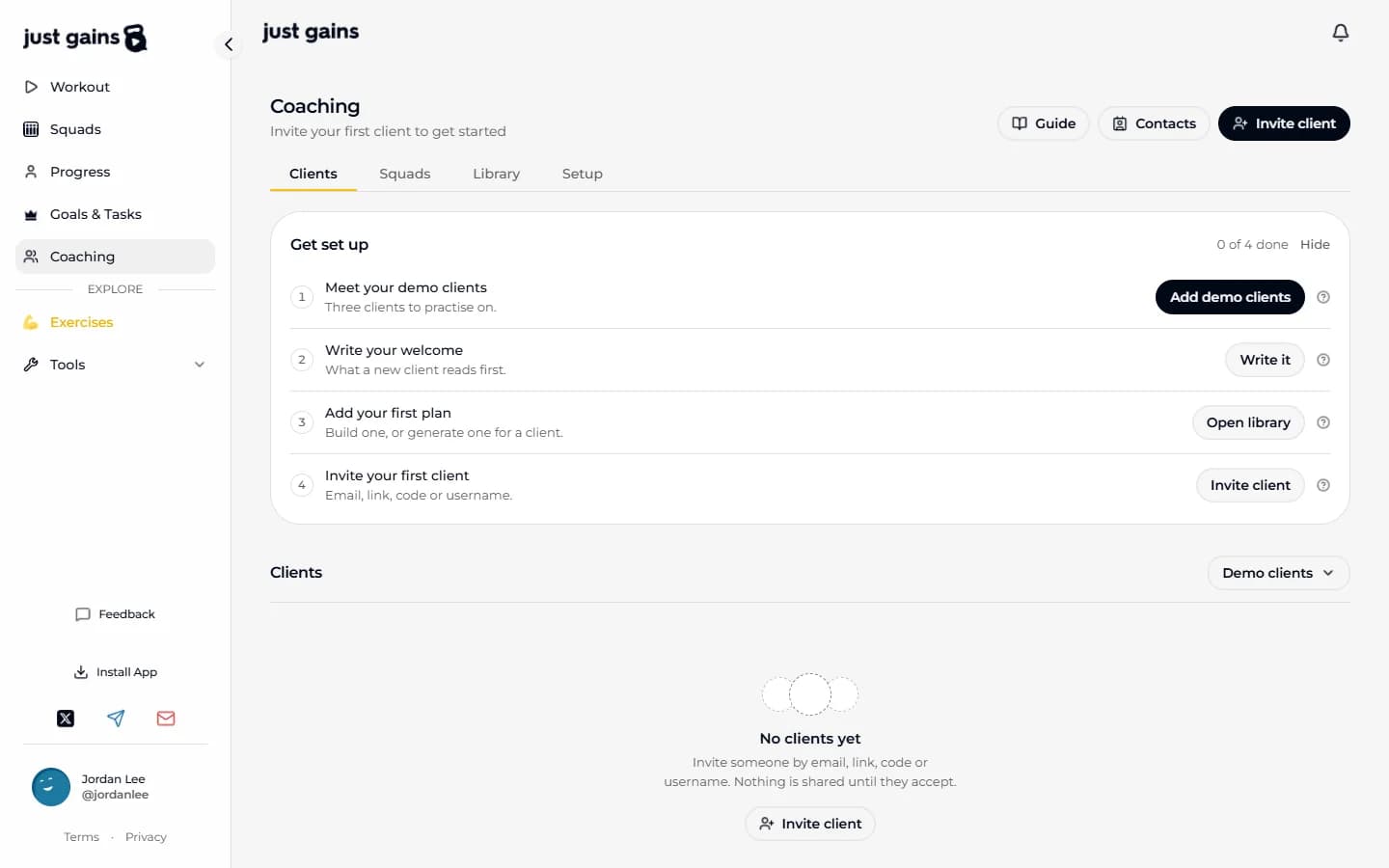Click the red email envelope icon
The image size is (1389, 868).
click(166, 719)
